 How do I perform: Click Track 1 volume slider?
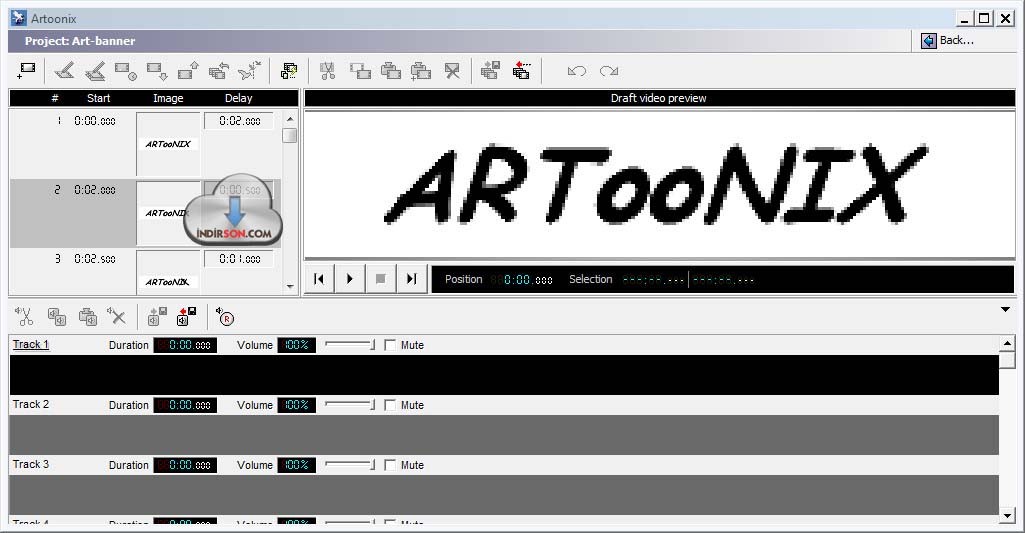pyautogui.click(x=350, y=345)
